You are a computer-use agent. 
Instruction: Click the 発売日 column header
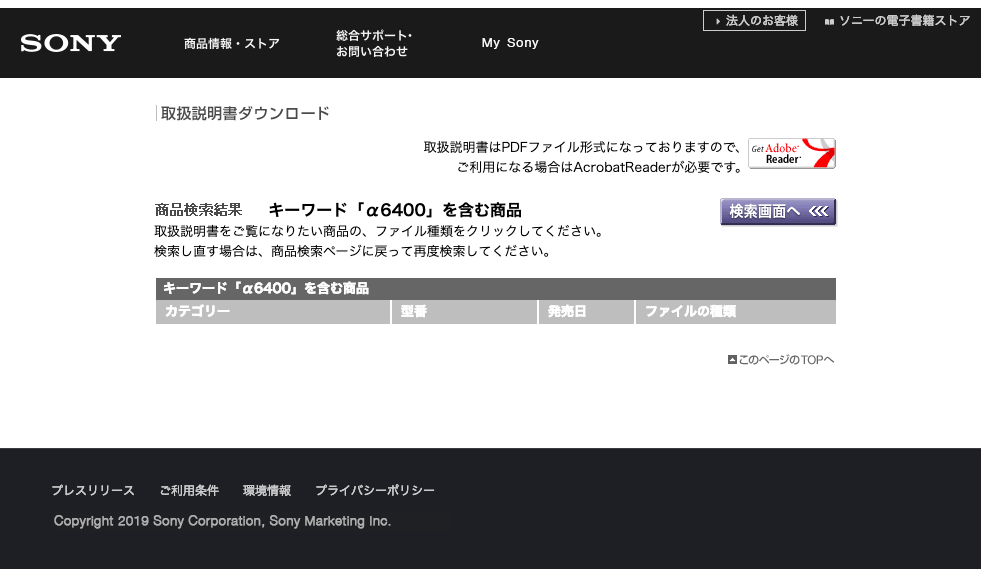point(587,312)
